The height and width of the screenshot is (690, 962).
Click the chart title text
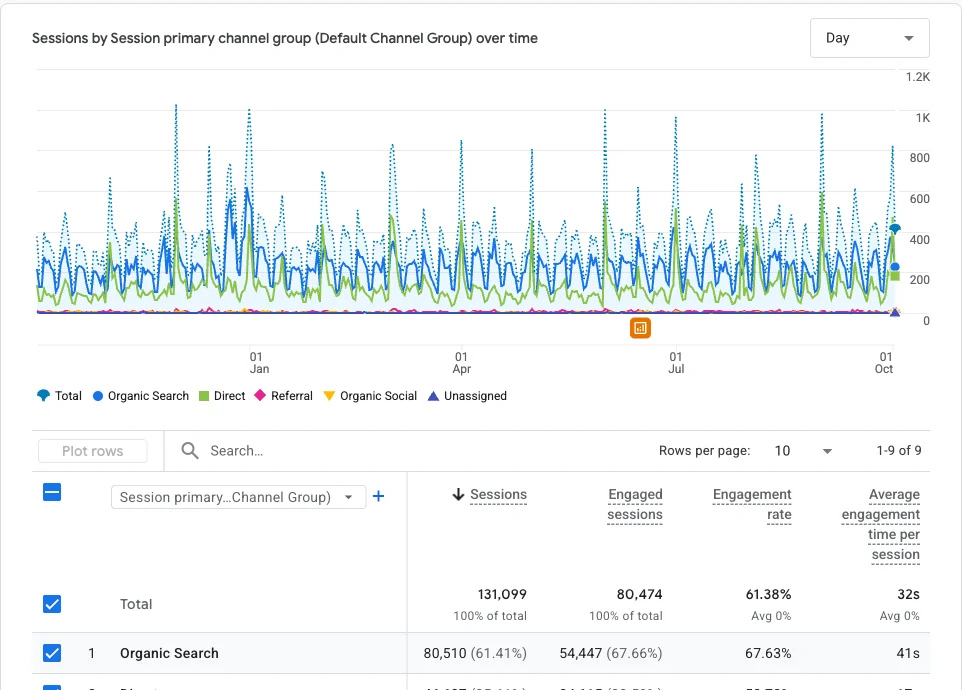click(285, 38)
